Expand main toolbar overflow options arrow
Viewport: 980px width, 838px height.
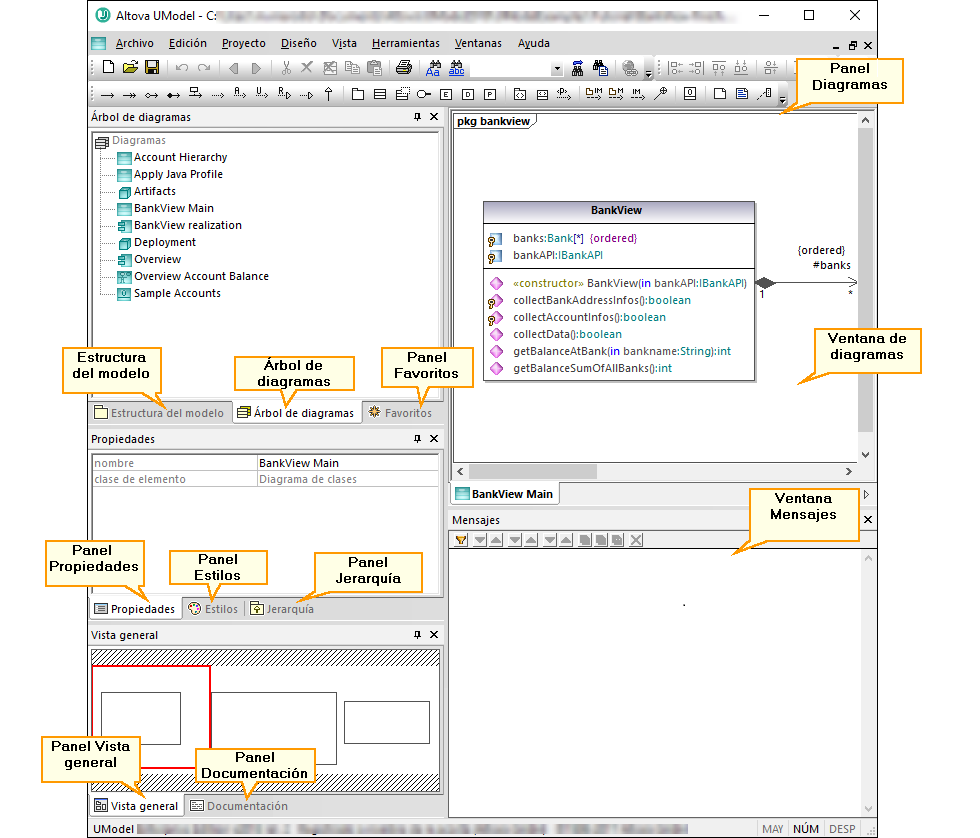coord(649,72)
